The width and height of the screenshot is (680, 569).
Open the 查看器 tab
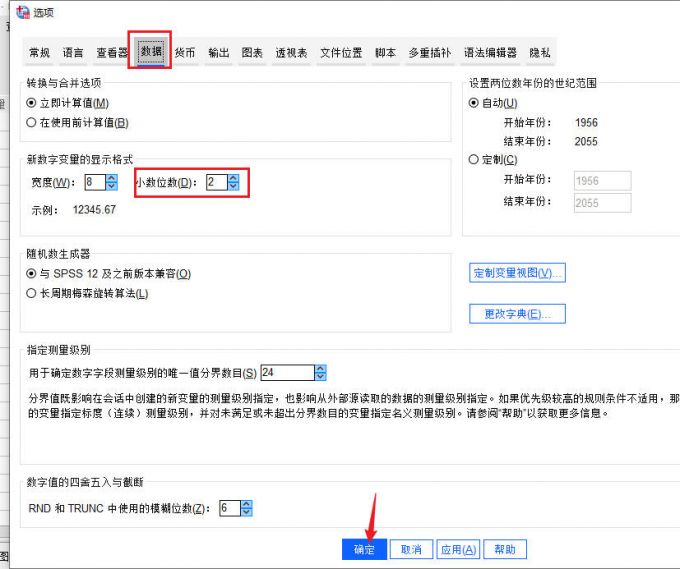click(x=112, y=53)
